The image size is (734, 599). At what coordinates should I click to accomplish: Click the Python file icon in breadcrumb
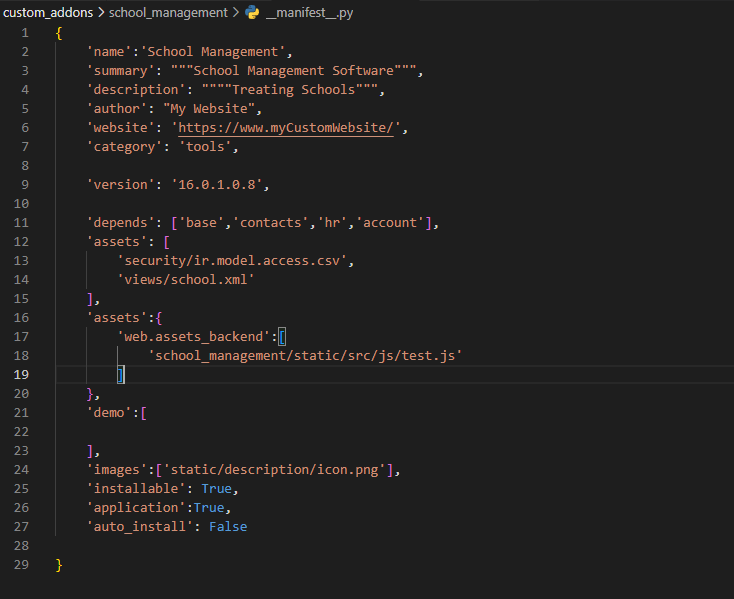[x=252, y=13]
